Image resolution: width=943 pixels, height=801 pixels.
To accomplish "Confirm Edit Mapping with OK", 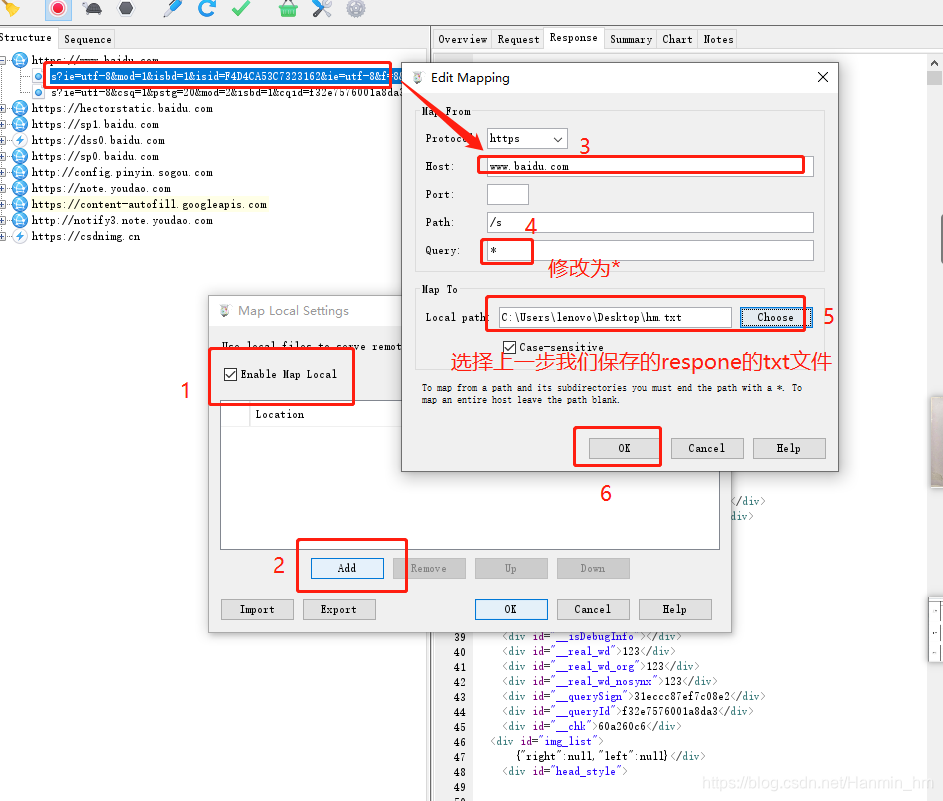I will [624, 448].
